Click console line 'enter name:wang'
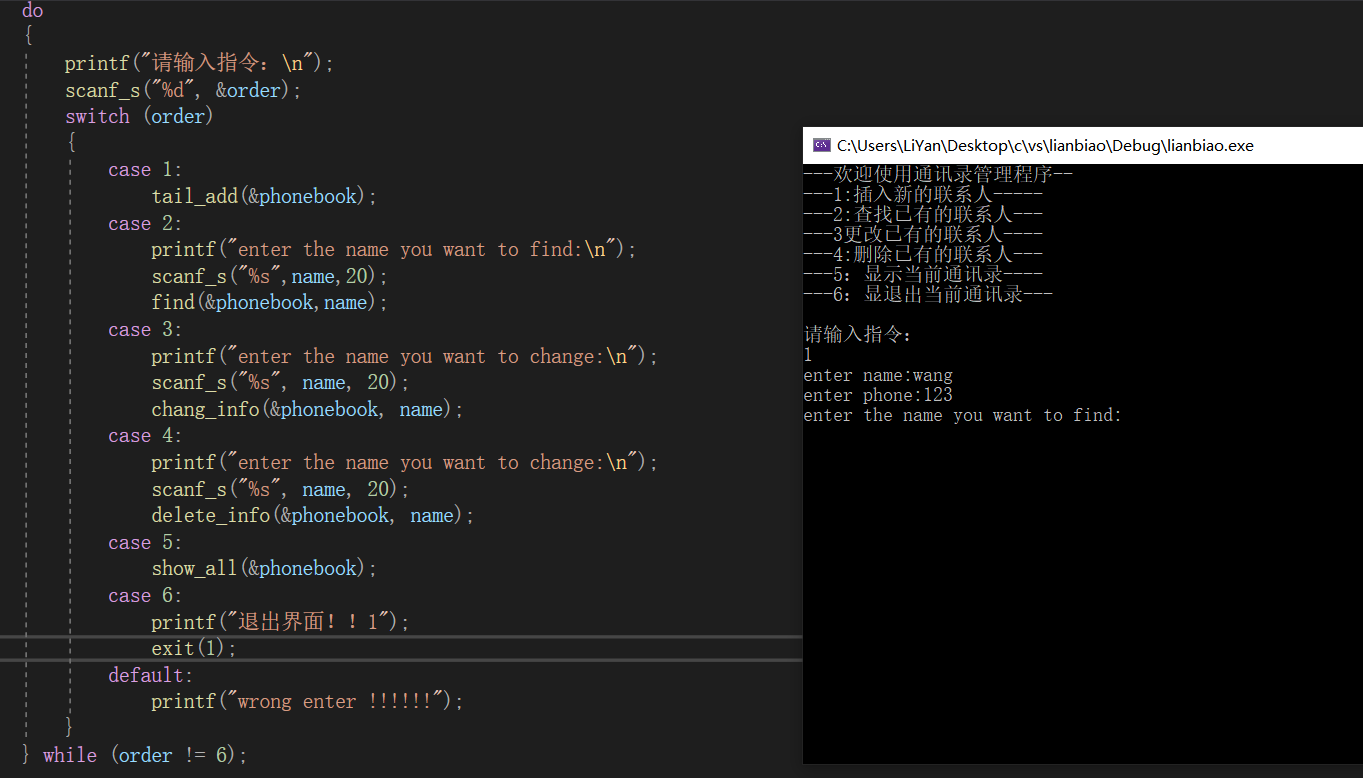The height and width of the screenshot is (778, 1363). 878,375
